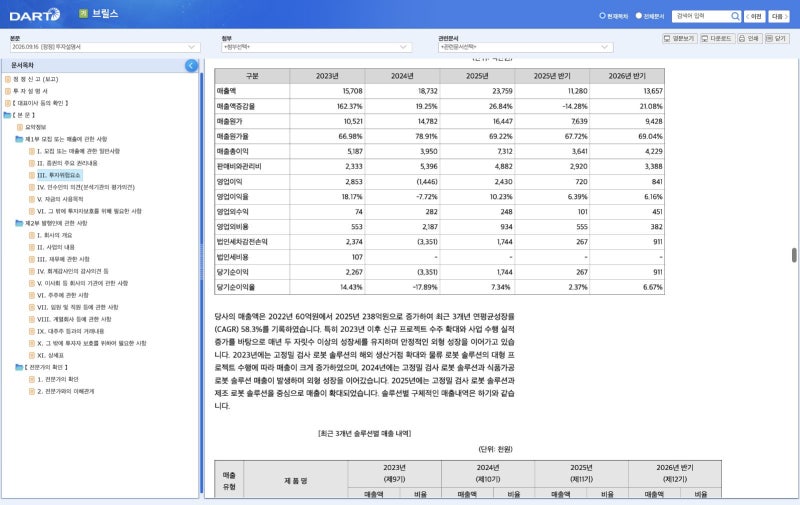The image size is (800, 505).
Task: Select the 현재목차 search scope radio
Action: coord(602,16)
